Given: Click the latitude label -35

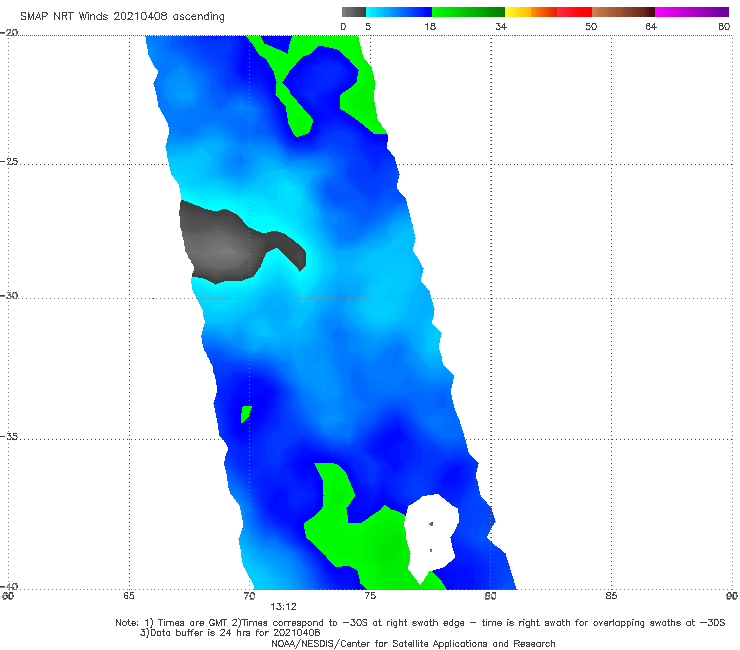Looking at the screenshot, I should point(9,436).
